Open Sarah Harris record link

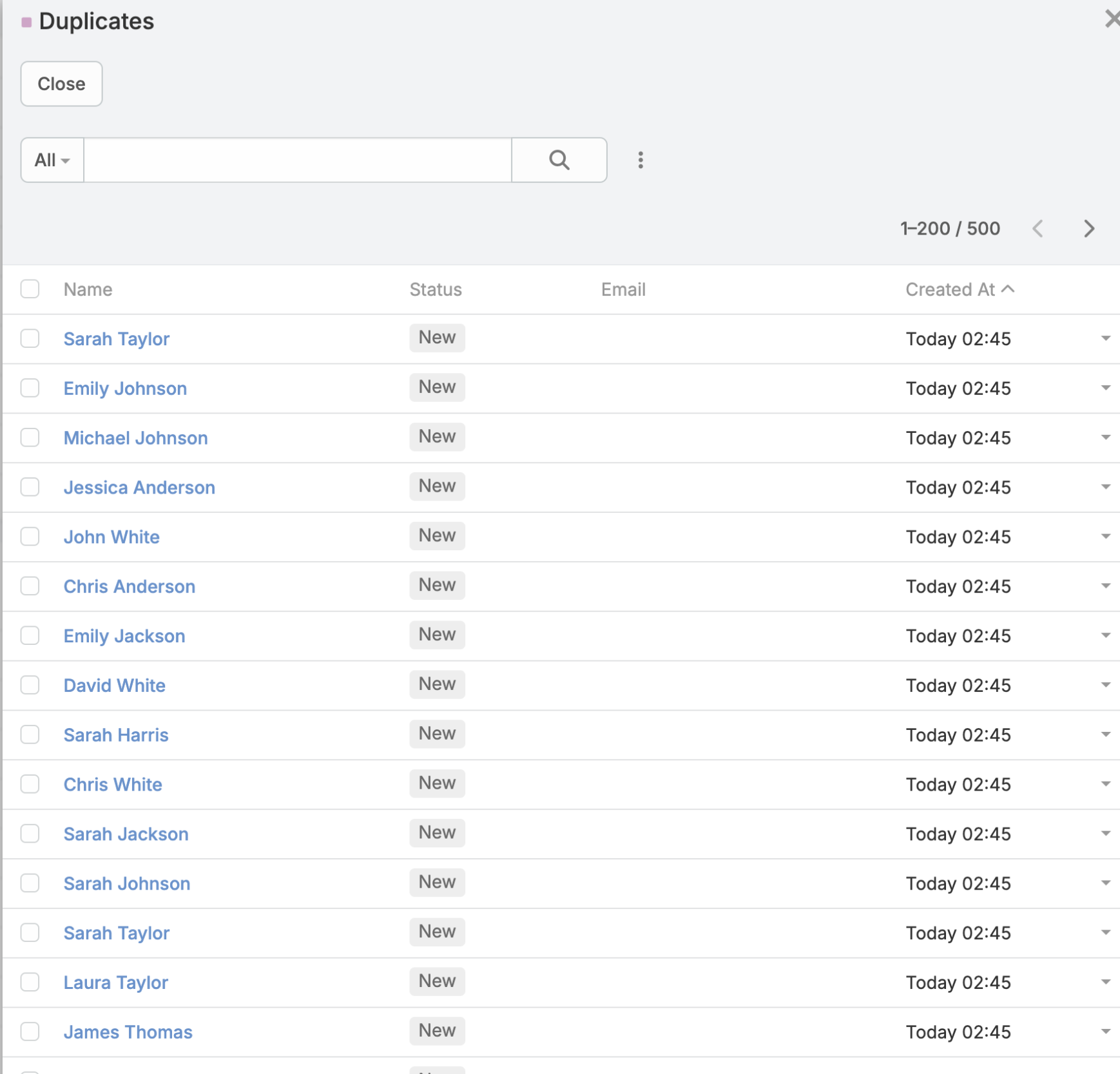(x=116, y=735)
